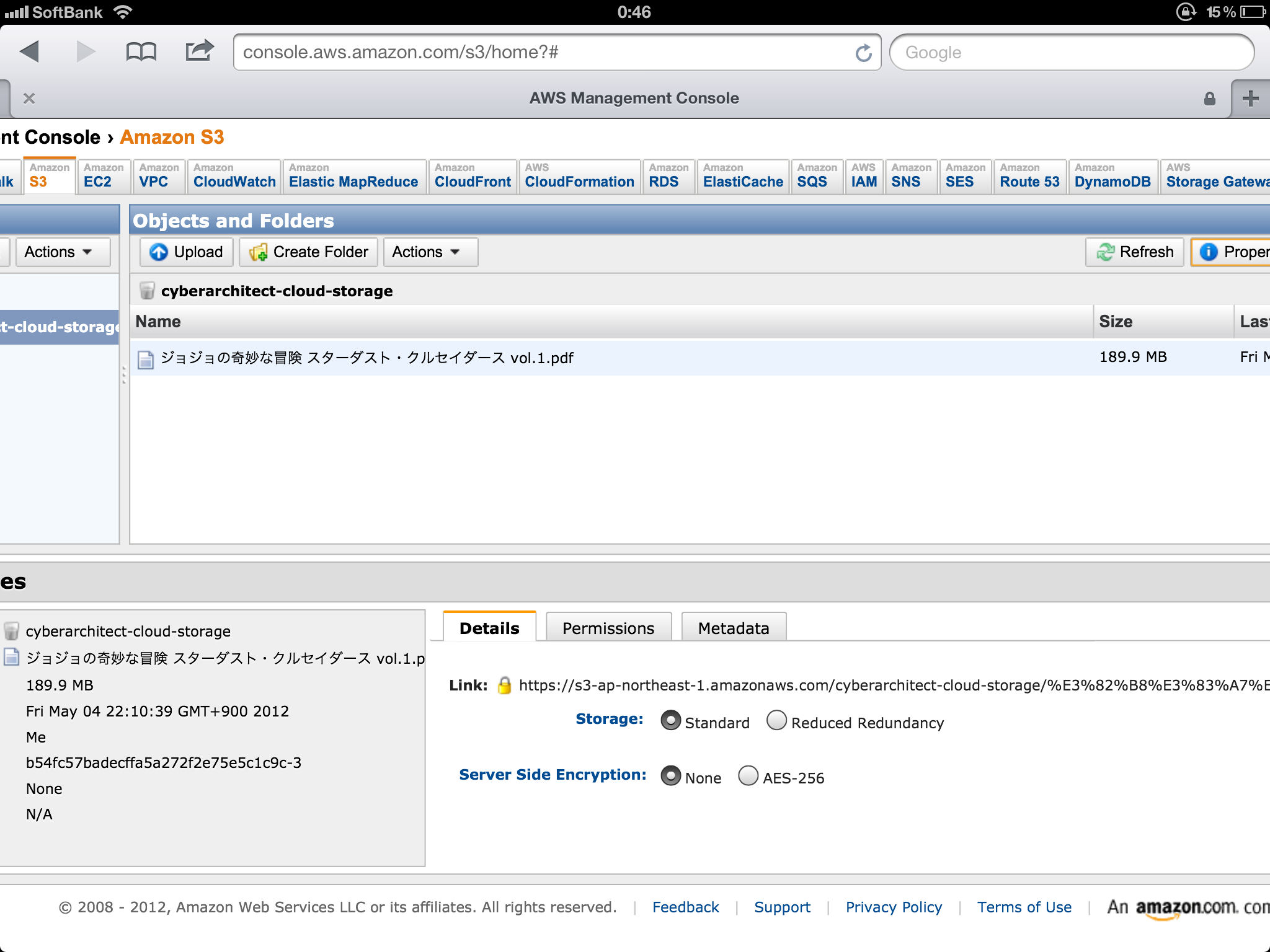Click the Support footer link

point(782,907)
